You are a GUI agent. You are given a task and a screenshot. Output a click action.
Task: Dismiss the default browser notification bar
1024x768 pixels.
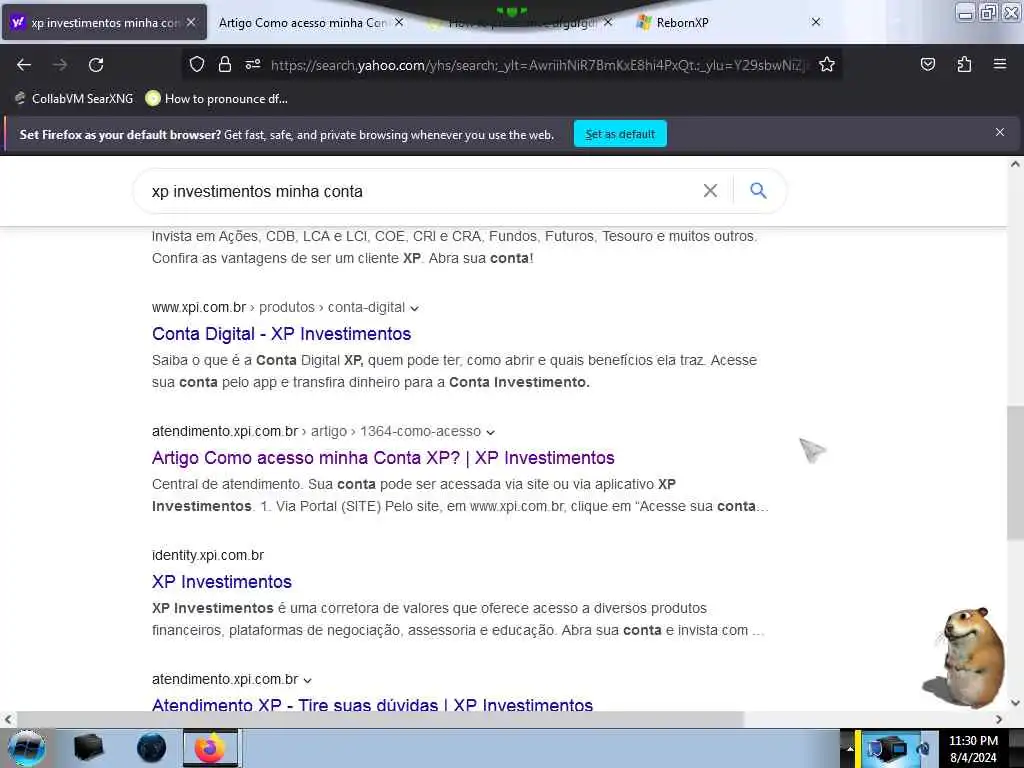tap(999, 132)
